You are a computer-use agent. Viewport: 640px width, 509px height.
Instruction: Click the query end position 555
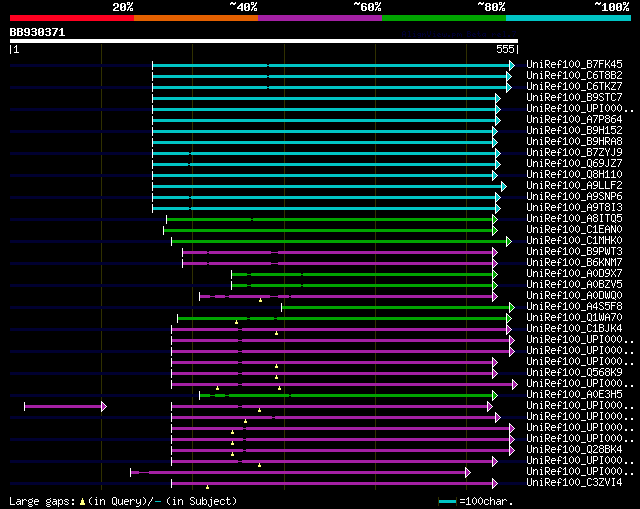[x=505, y=49]
